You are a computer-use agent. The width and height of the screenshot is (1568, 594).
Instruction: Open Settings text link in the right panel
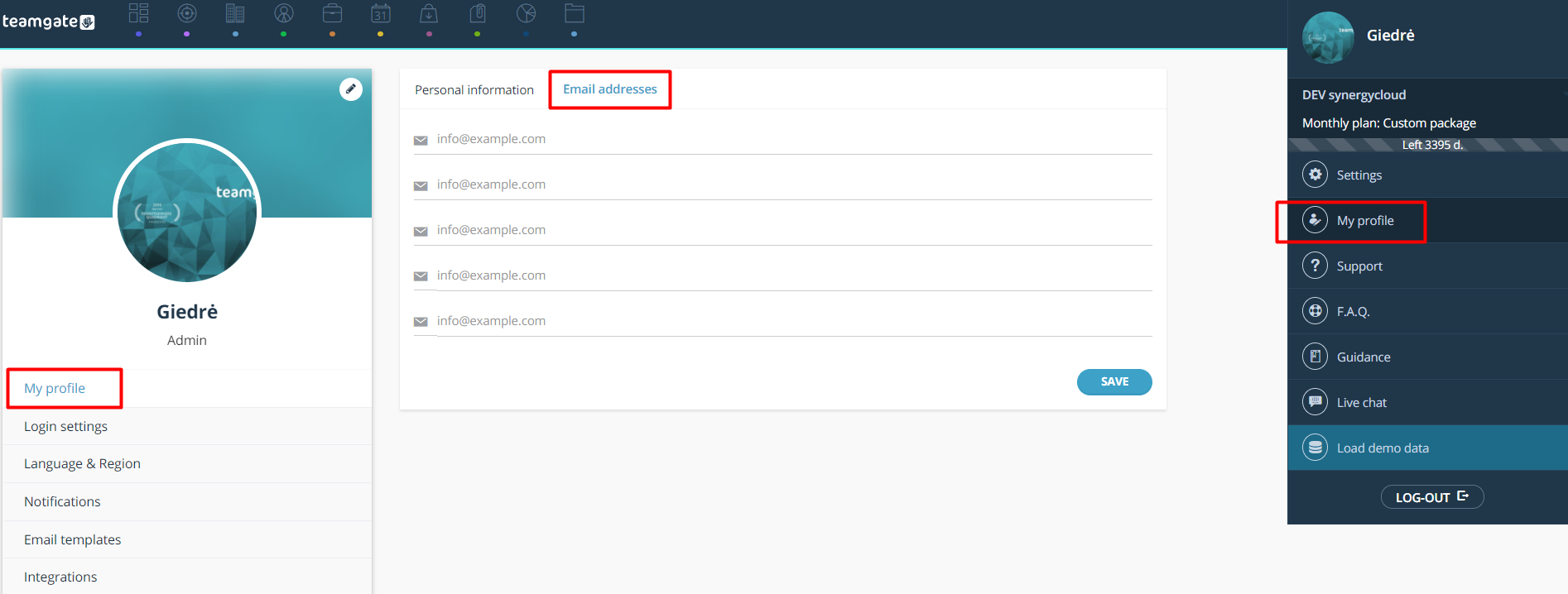click(x=1359, y=175)
